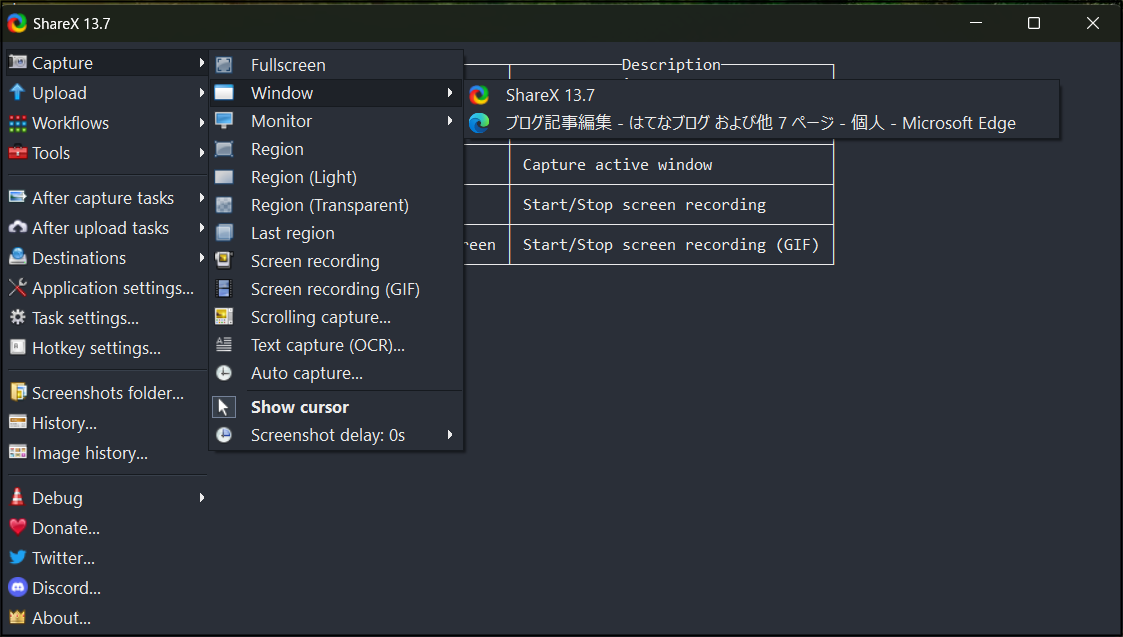Expand the Screenshot delay submenu arrow

pyautogui.click(x=450, y=435)
